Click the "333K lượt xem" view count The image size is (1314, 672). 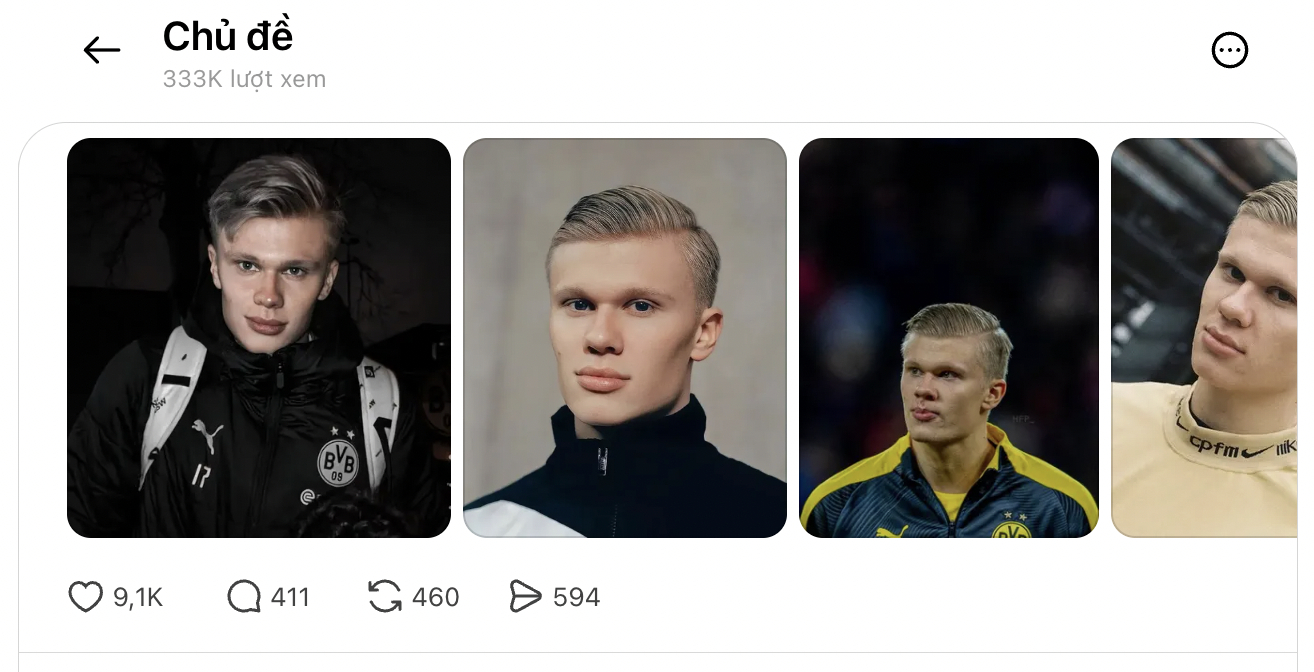point(244,79)
